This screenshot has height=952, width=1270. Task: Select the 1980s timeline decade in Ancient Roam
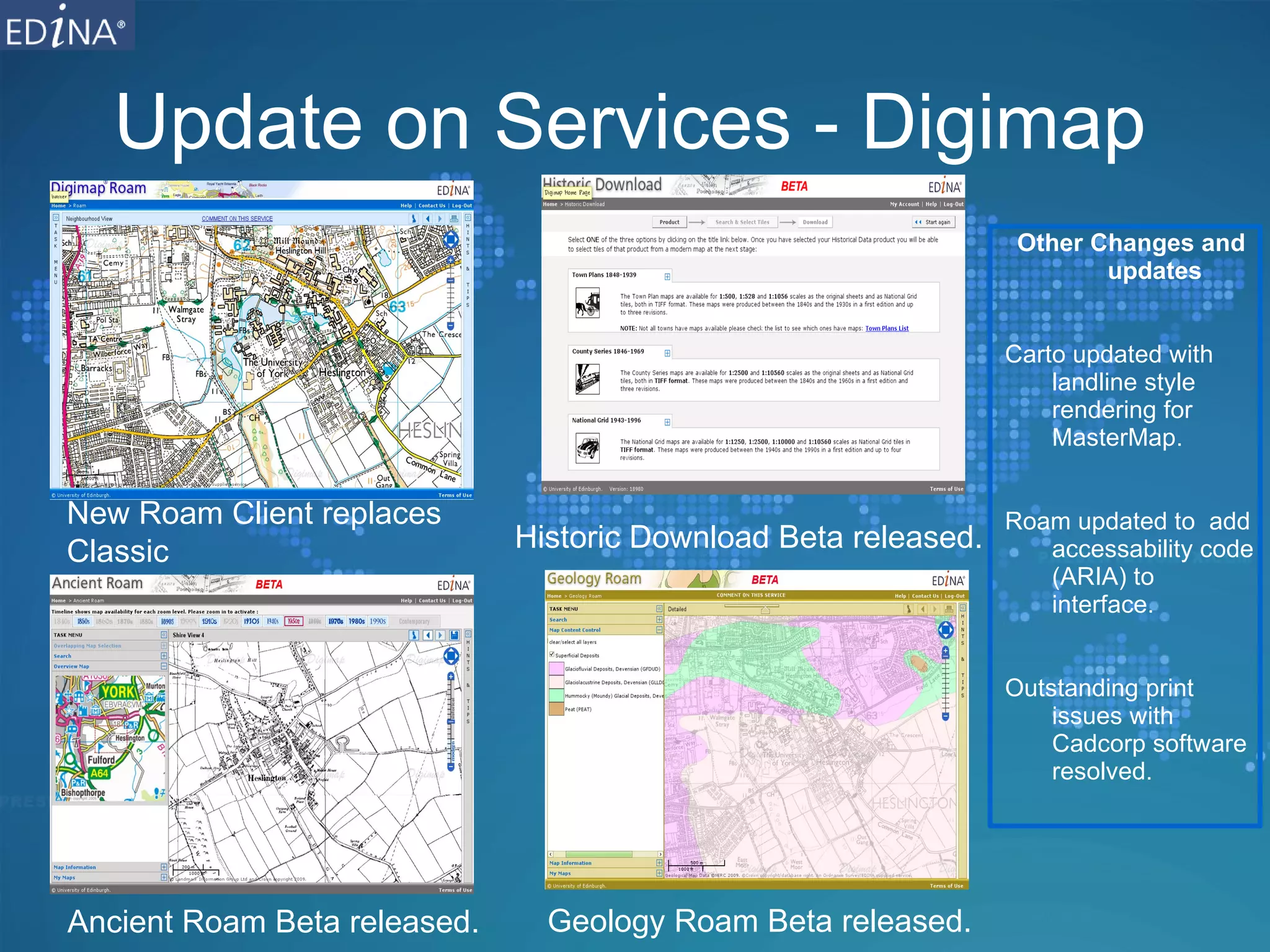357,621
